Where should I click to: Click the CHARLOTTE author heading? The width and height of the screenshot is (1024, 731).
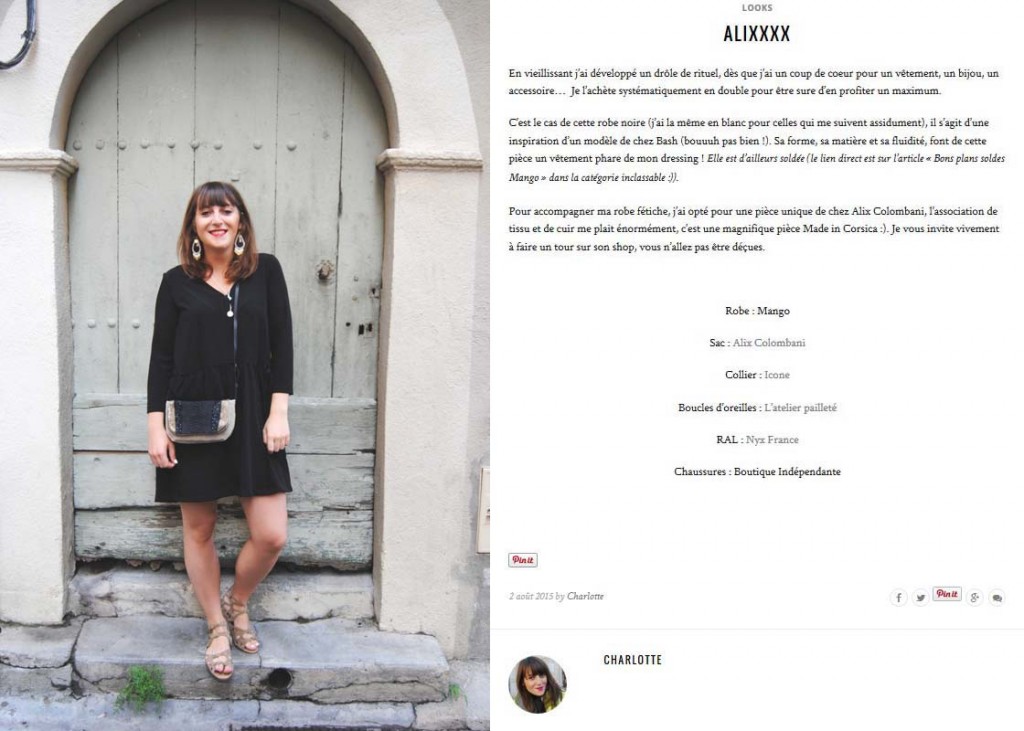[632, 660]
